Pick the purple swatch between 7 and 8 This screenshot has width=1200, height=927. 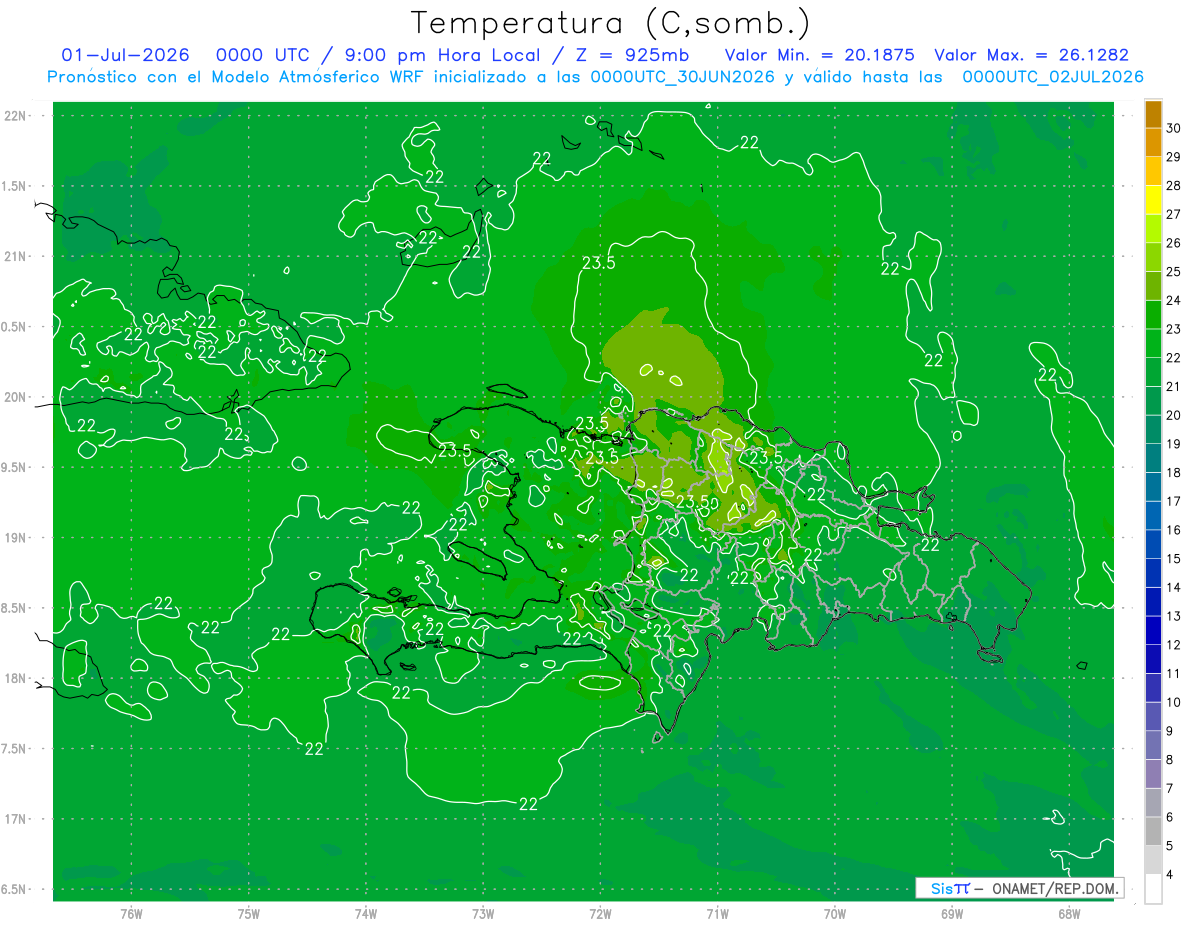point(1153,774)
